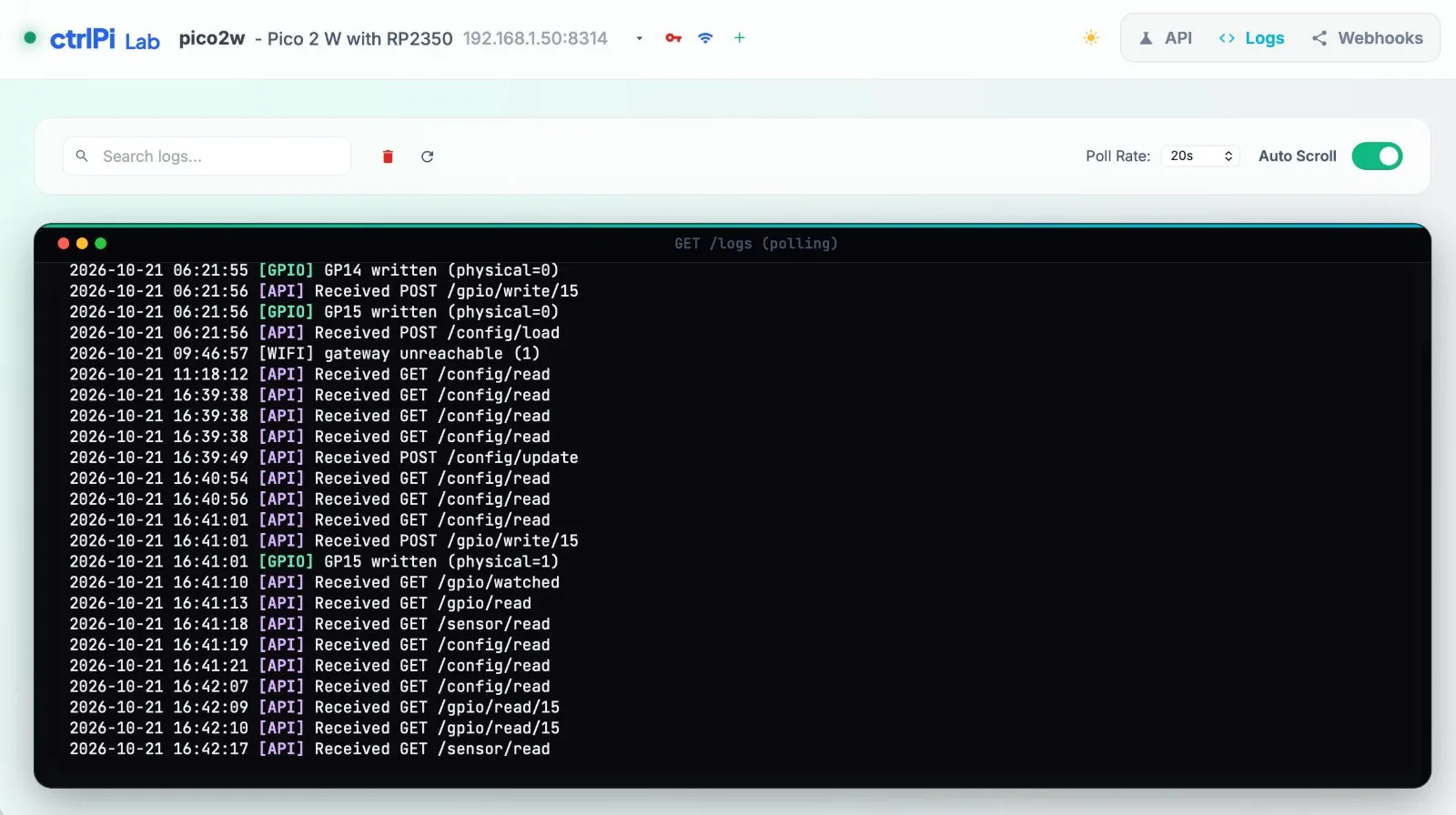
Task: Select the POST /config/update log line
Action: coord(323,458)
